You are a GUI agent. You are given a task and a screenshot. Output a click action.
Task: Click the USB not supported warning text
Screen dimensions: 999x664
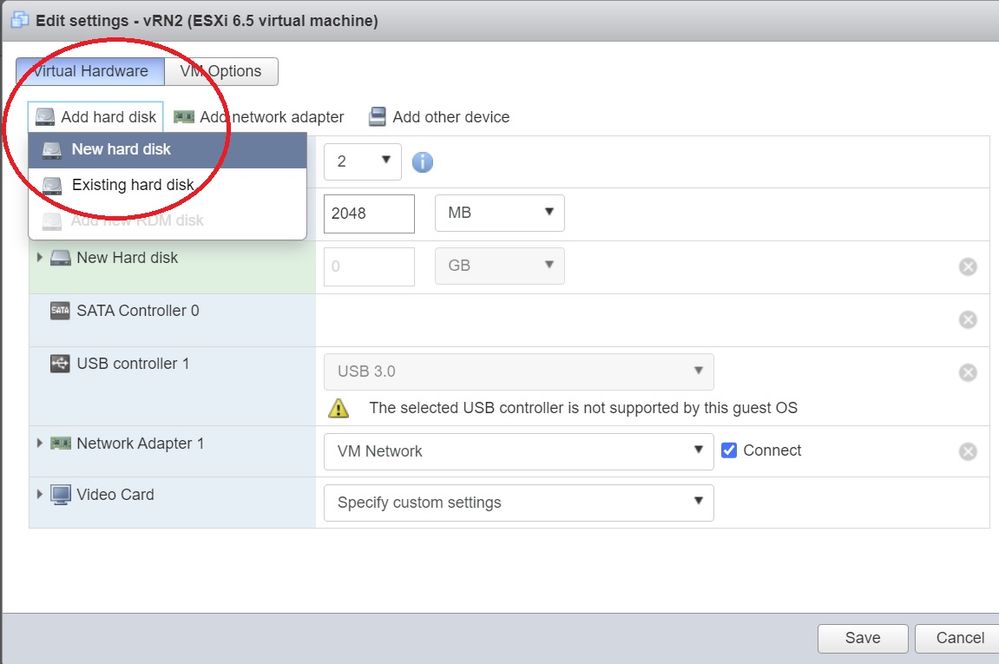point(583,408)
